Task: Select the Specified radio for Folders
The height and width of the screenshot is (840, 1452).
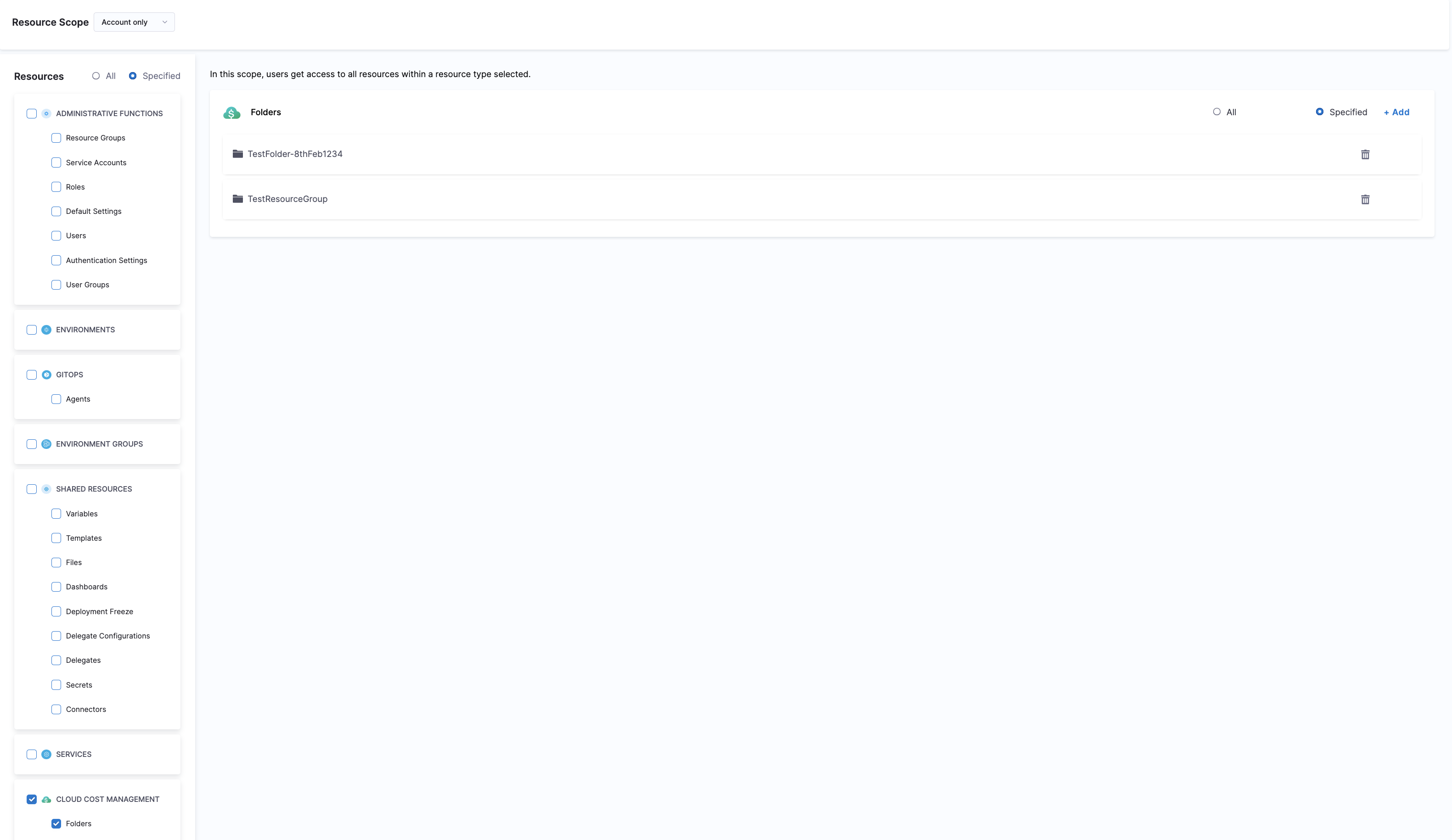Action: pyautogui.click(x=1319, y=112)
